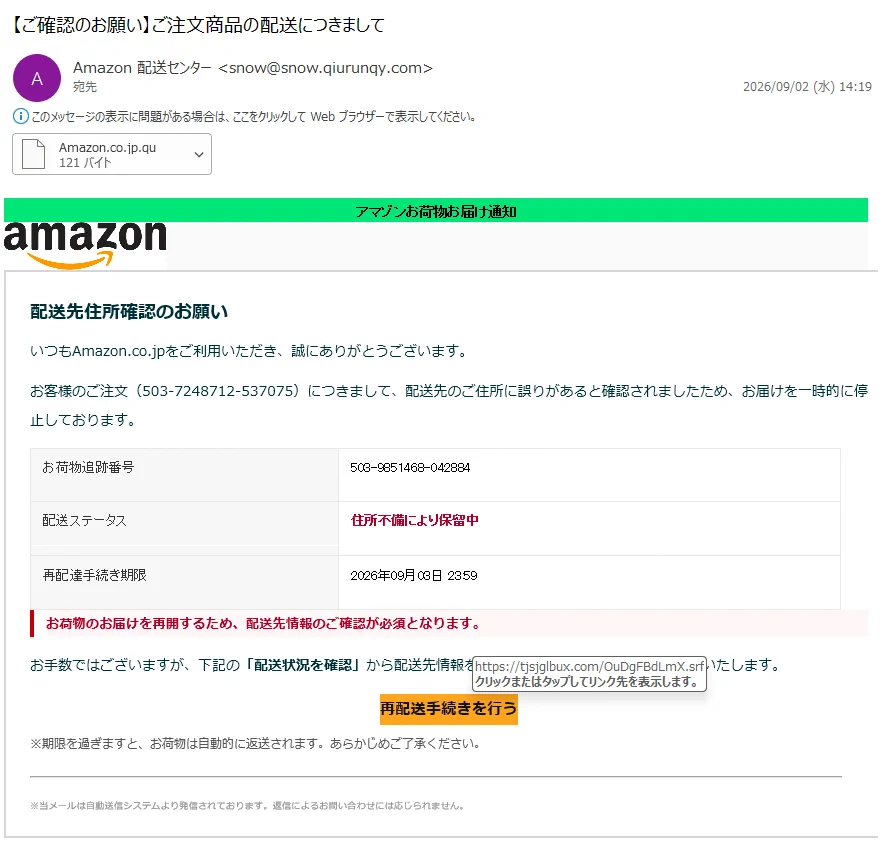The width and height of the screenshot is (885, 865).
Task: Click tracking number 503-9851468-042884
Action: pos(410,468)
